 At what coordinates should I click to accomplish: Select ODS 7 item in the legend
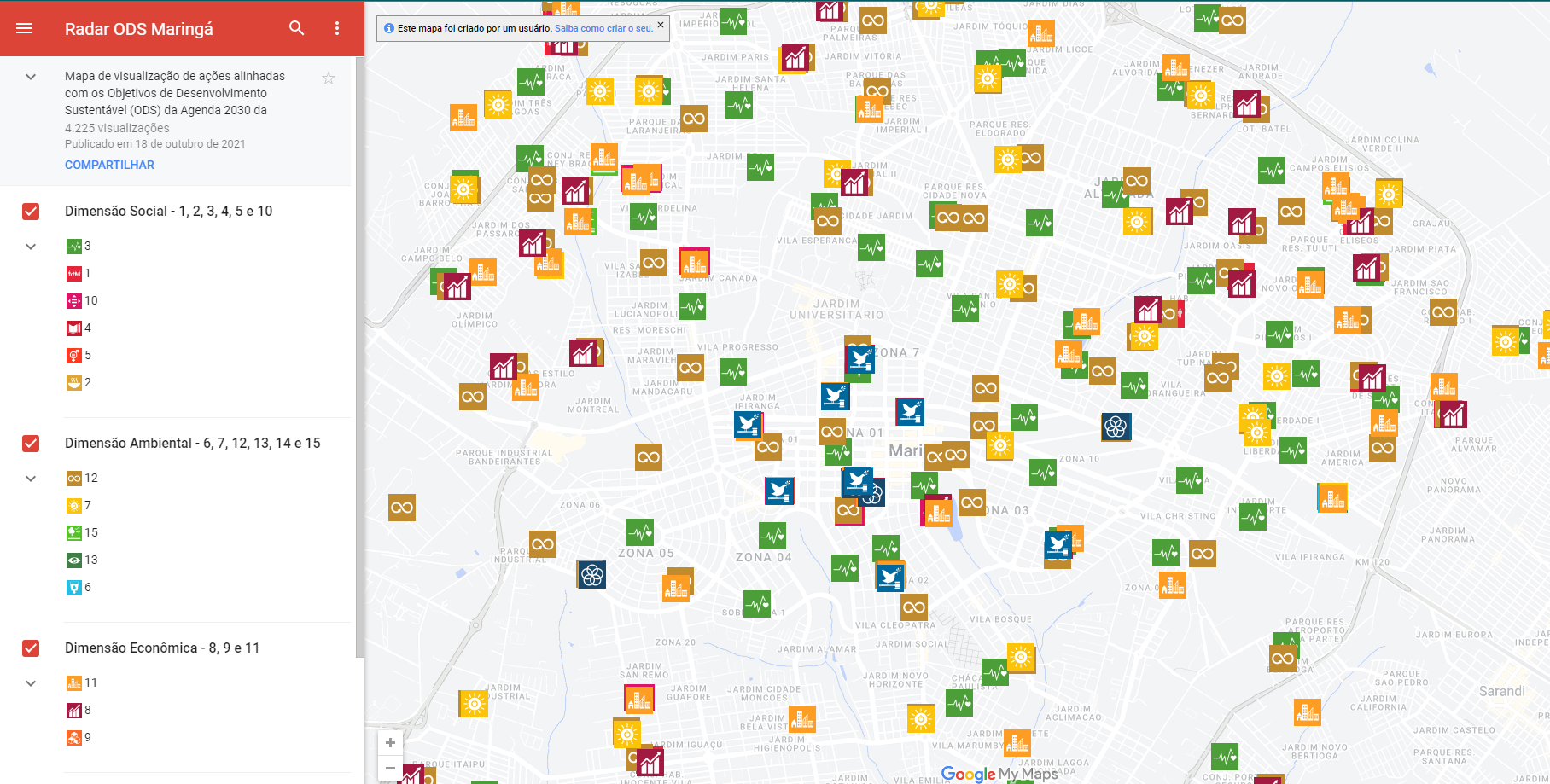coord(79,506)
